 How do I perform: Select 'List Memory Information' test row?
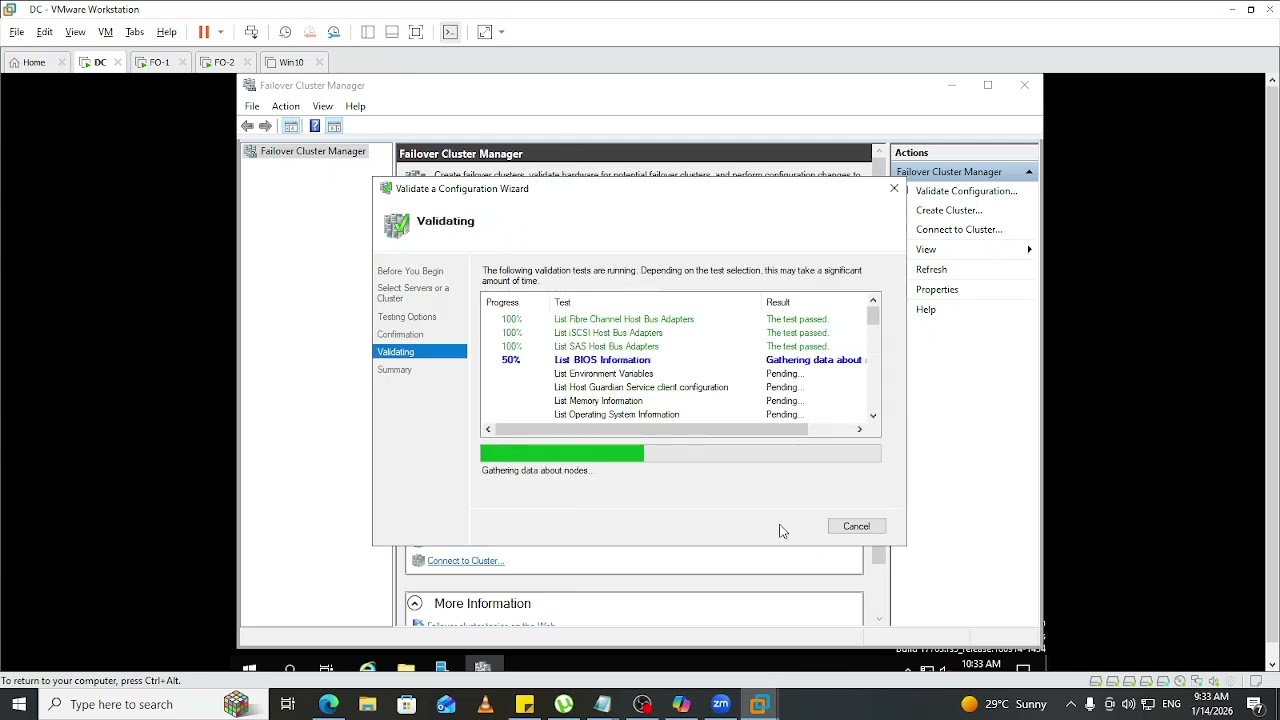pos(598,401)
